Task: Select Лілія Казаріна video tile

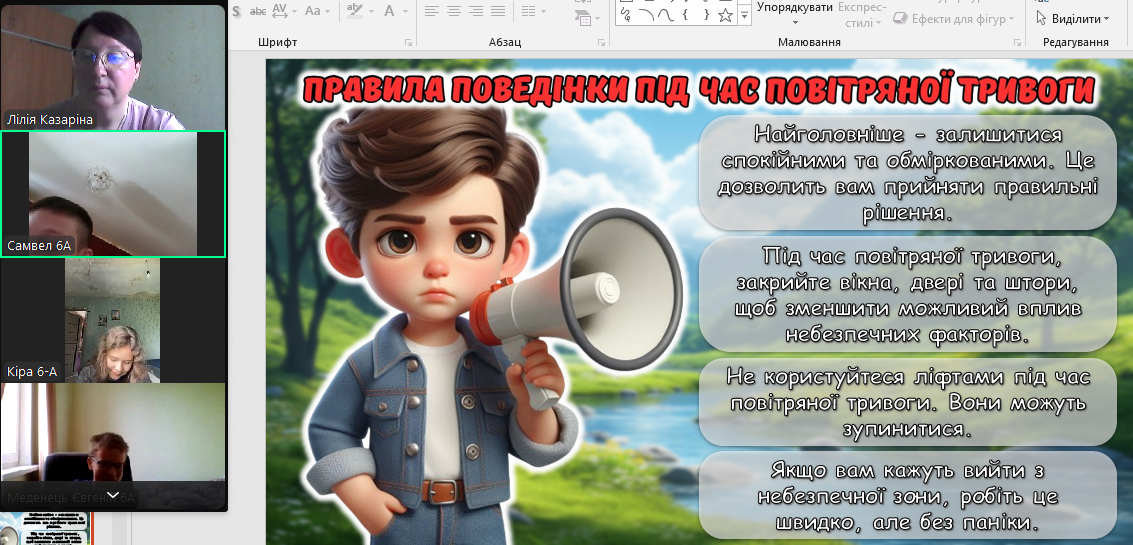Action: point(113,67)
